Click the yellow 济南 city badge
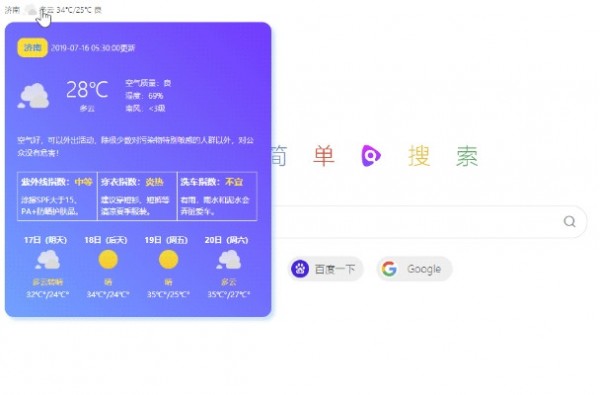This screenshot has width=600, height=395. coord(33,47)
